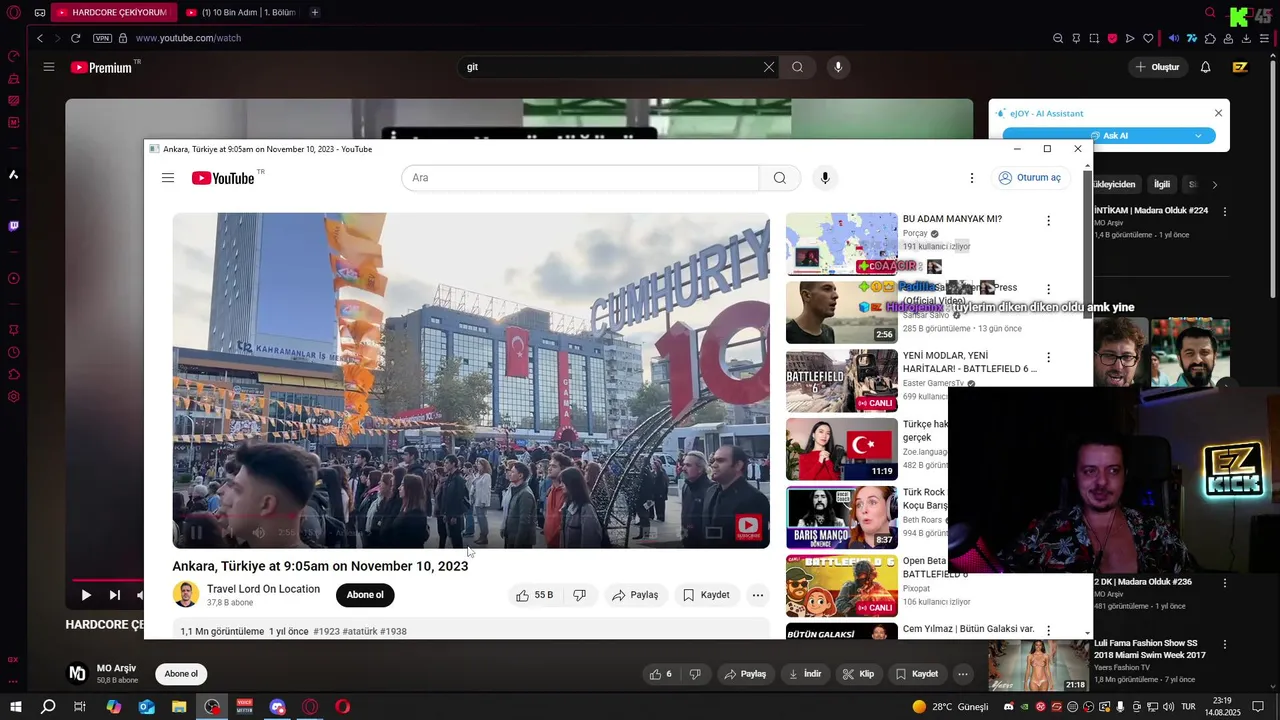The image size is (1280, 720).
Task: Open Pocket extension icon in toolbar
Action: tap(1112, 38)
